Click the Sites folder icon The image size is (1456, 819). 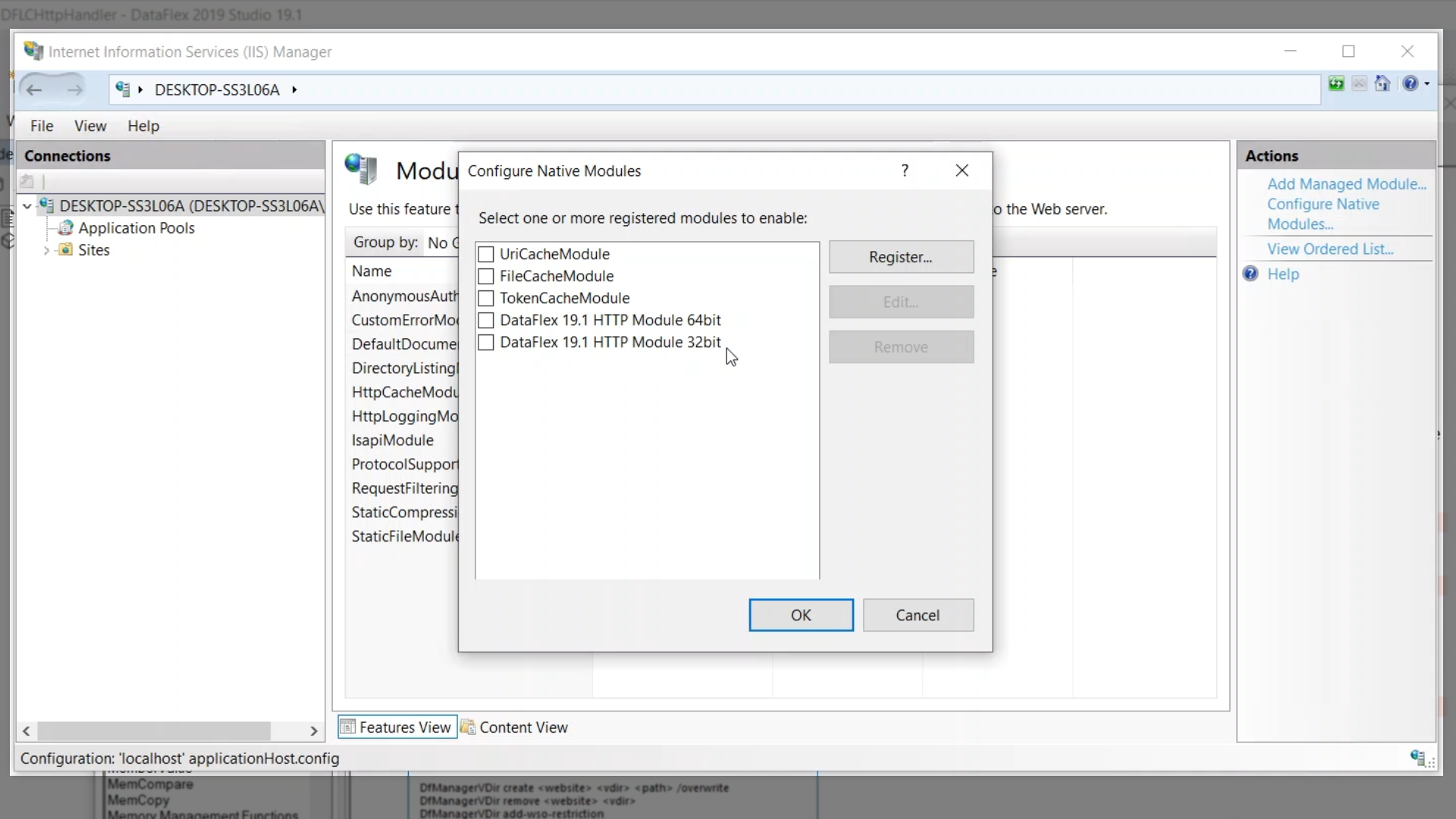66,249
